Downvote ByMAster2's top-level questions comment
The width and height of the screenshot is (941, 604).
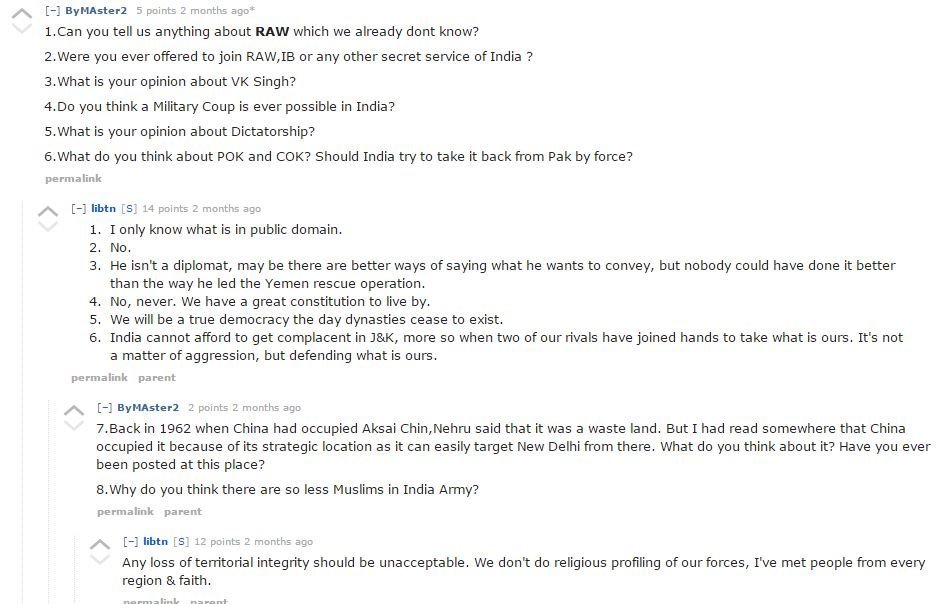[x=22, y=28]
